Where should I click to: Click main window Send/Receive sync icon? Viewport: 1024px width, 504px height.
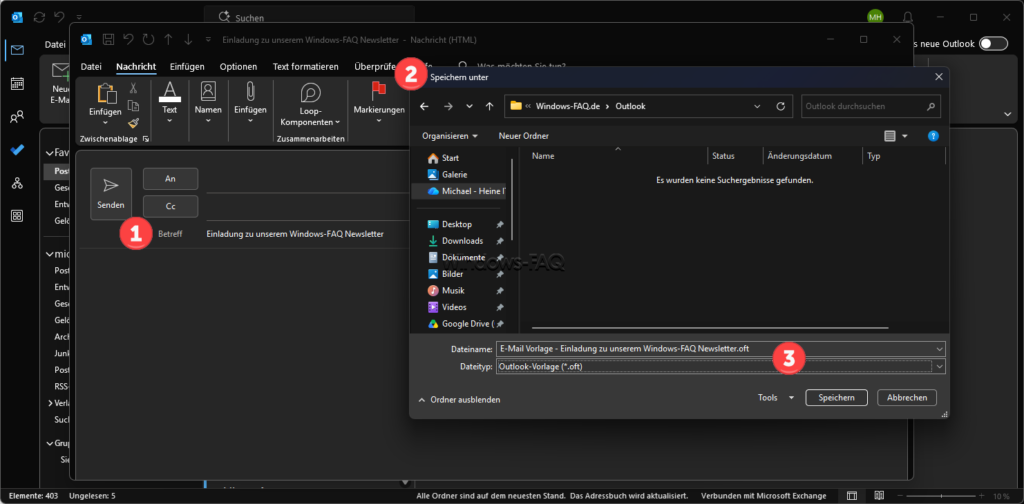pyautogui.click(x=39, y=17)
